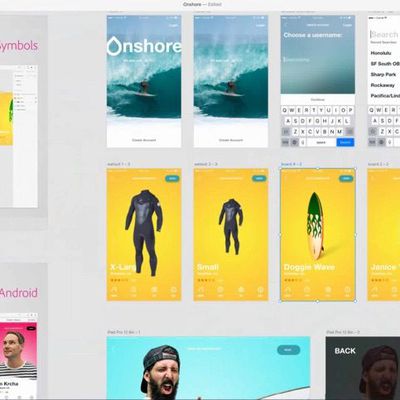Click the home icon on X-Large wetsuit artboard

(x=114, y=290)
